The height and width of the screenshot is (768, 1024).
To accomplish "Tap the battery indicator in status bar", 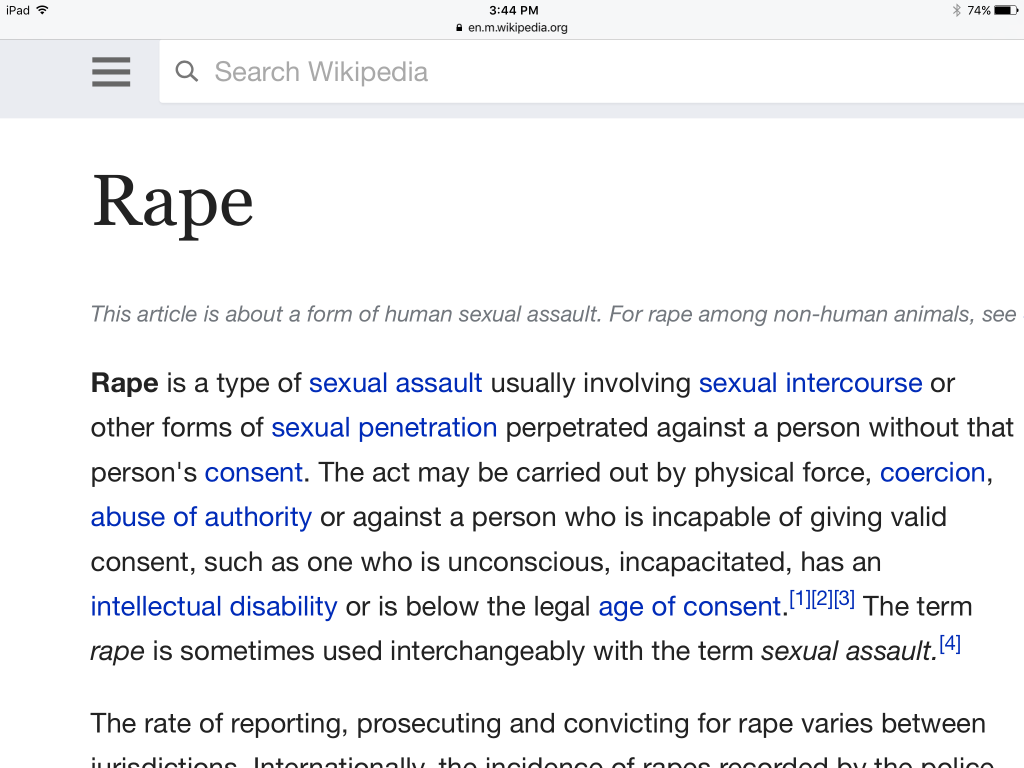I will pos(1006,10).
